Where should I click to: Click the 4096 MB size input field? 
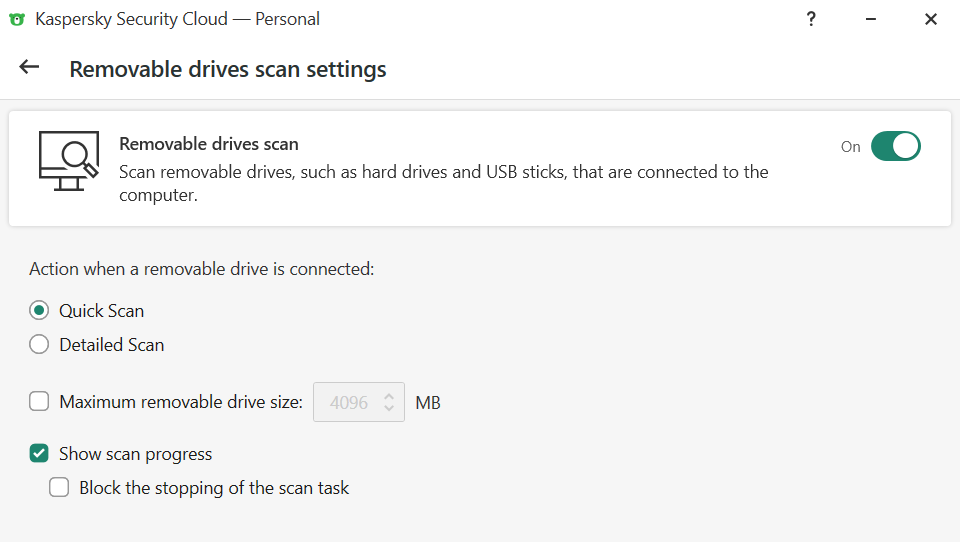point(348,402)
